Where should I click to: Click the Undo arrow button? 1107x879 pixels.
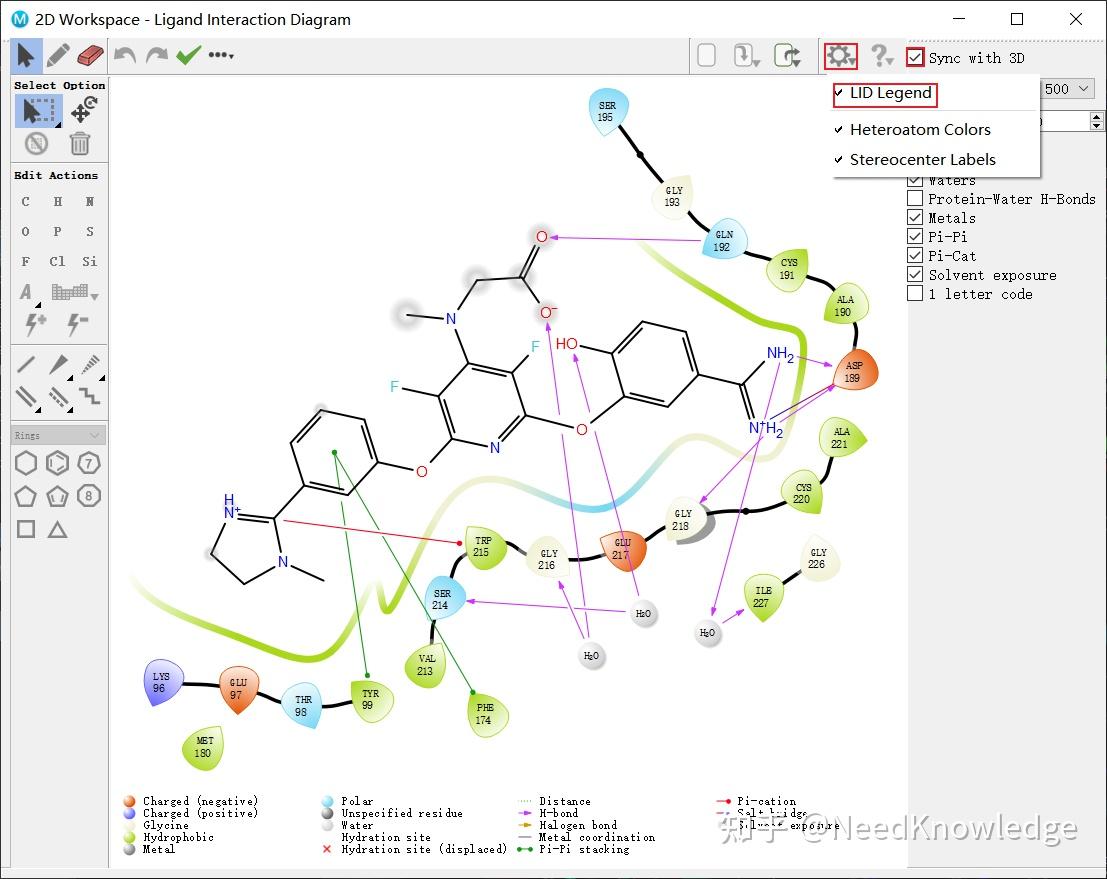pyautogui.click(x=124, y=56)
